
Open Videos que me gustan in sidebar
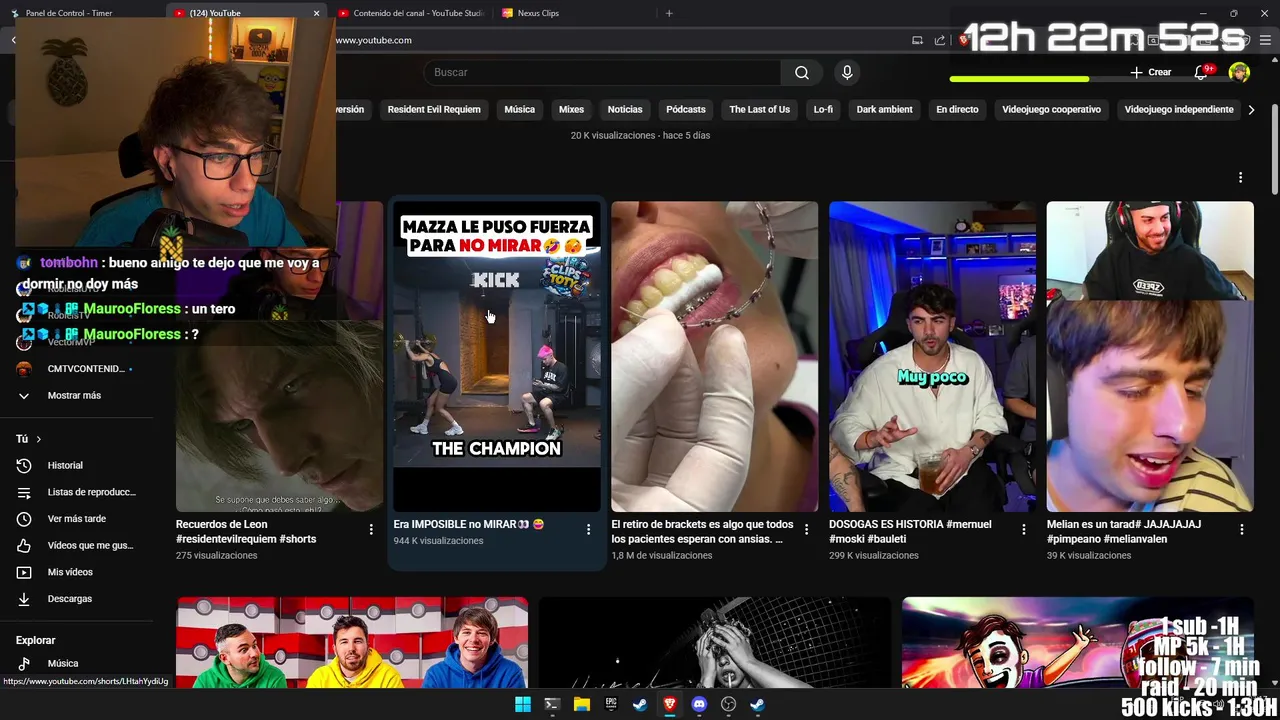(76, 545)
